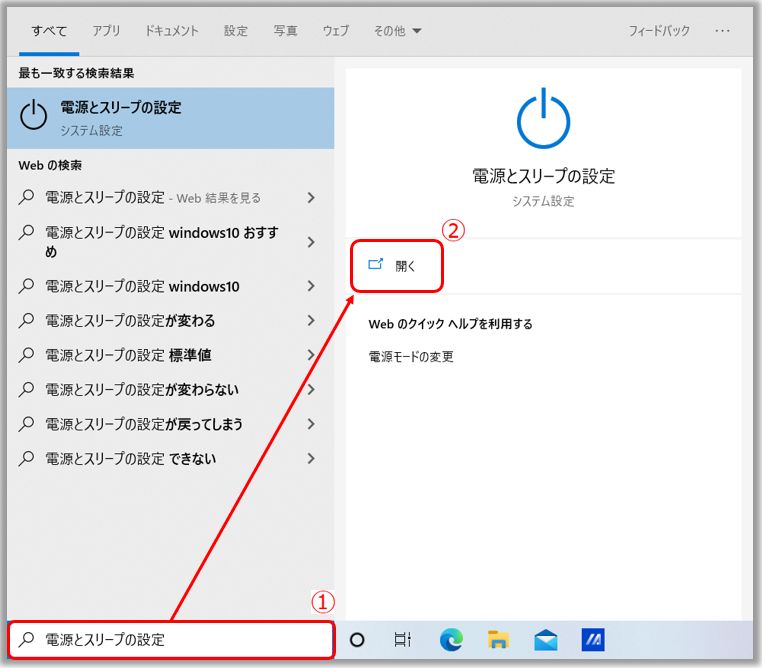Click search icon beside 標準値 suggestion
The width and height of the screenshot is (762, 668).
tap(26, 355)
